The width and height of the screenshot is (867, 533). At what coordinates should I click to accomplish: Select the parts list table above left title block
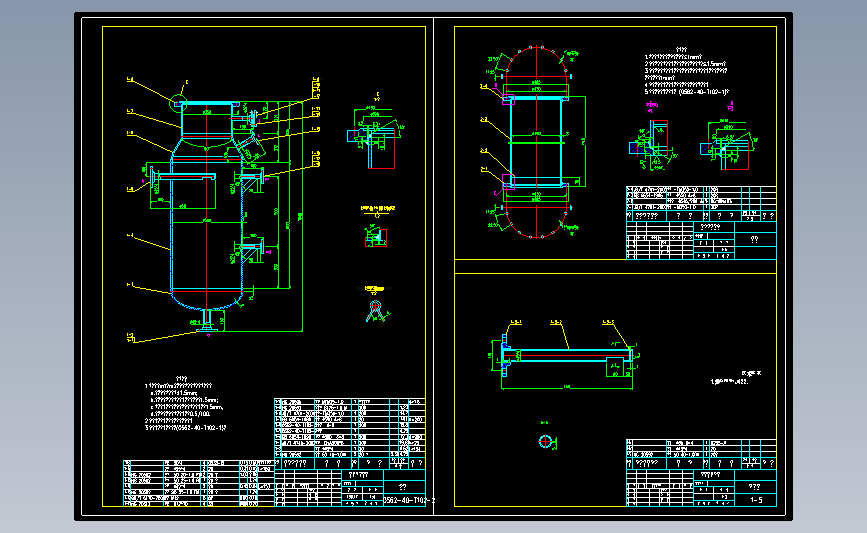click(x=351, y=429)
